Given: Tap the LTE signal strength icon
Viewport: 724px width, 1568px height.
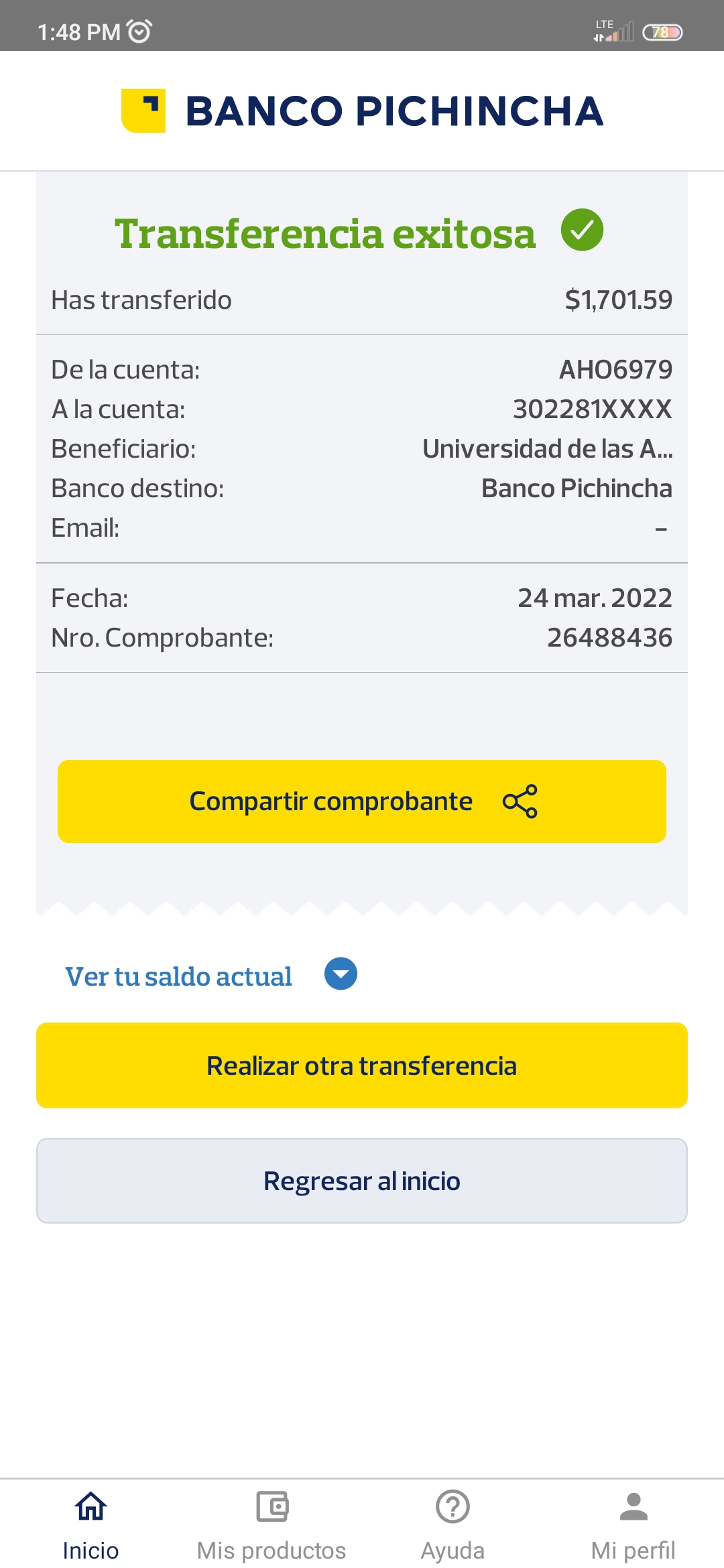Looking at the screenshot, I should (x=614, y=31).
